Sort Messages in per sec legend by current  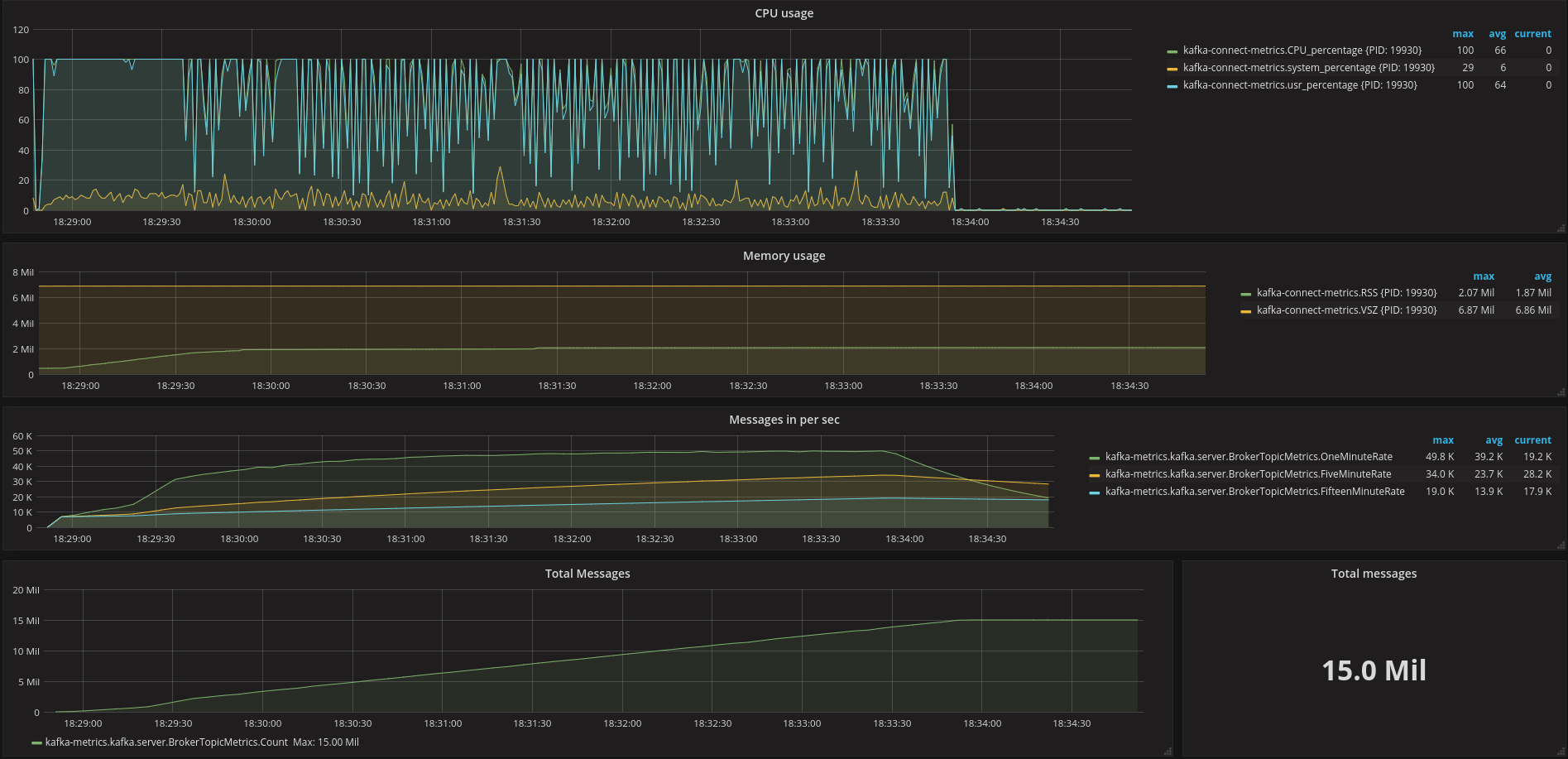coord(1532,440)
